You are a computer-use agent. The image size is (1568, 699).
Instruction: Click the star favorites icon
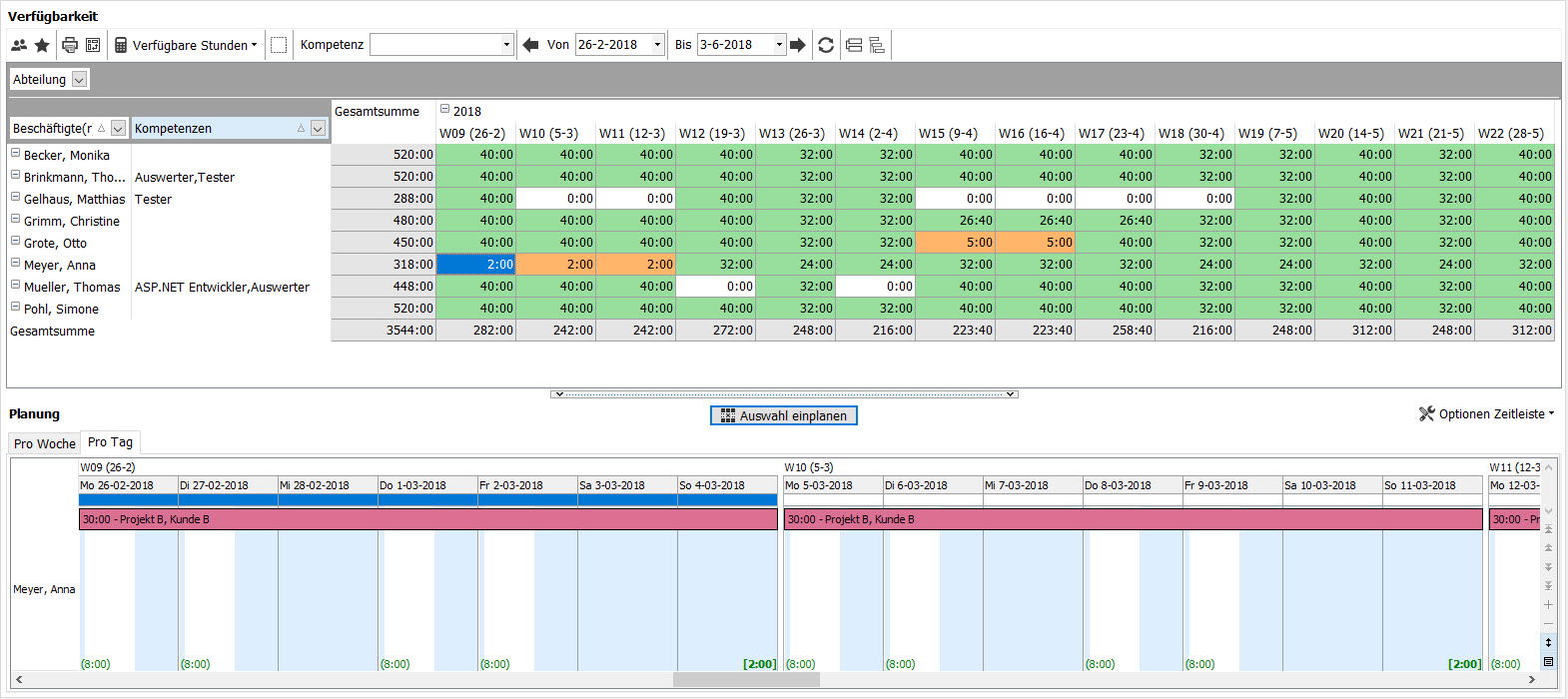pyautogui.click(x=42, y=45)
